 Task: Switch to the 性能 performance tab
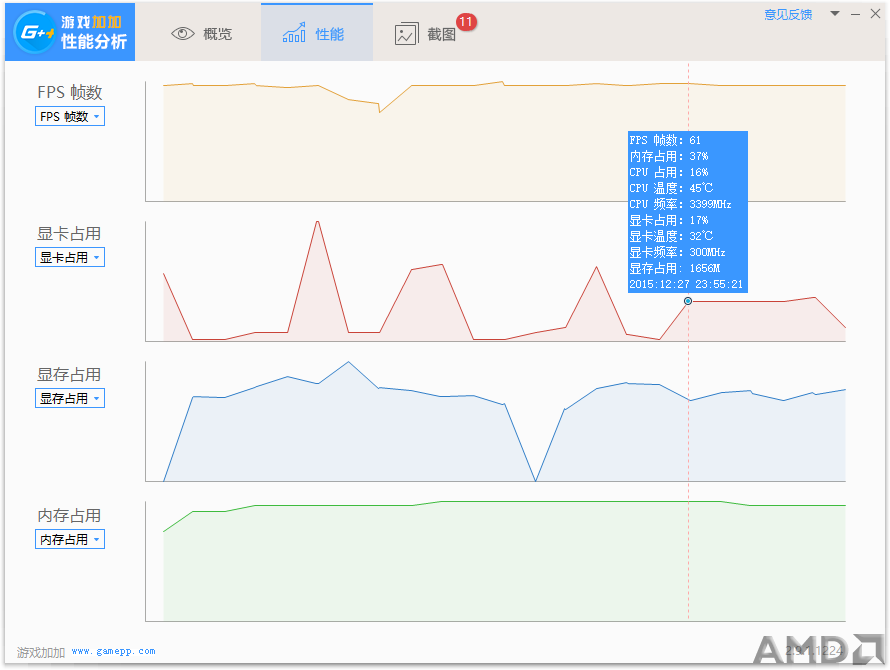click(317, 32)
